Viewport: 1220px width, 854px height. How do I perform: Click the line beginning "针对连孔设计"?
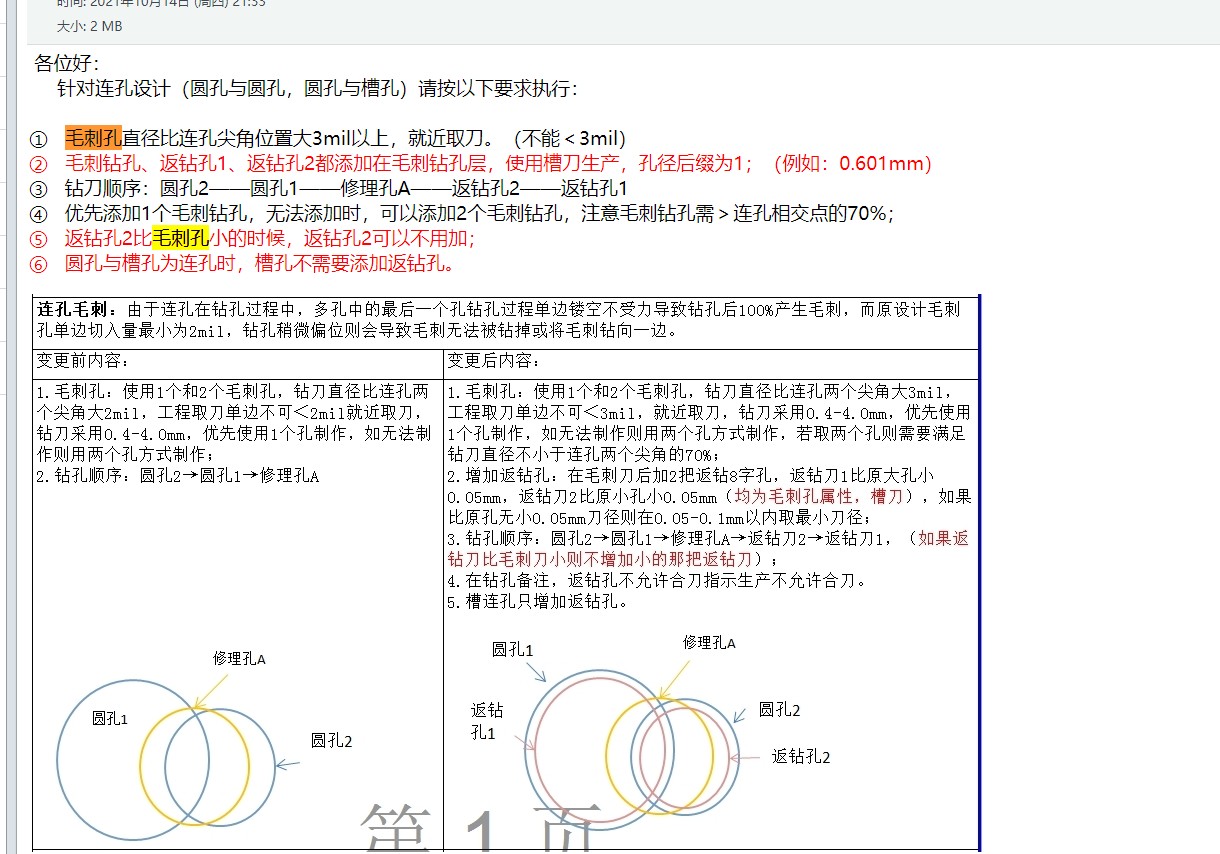click(317, 88)
